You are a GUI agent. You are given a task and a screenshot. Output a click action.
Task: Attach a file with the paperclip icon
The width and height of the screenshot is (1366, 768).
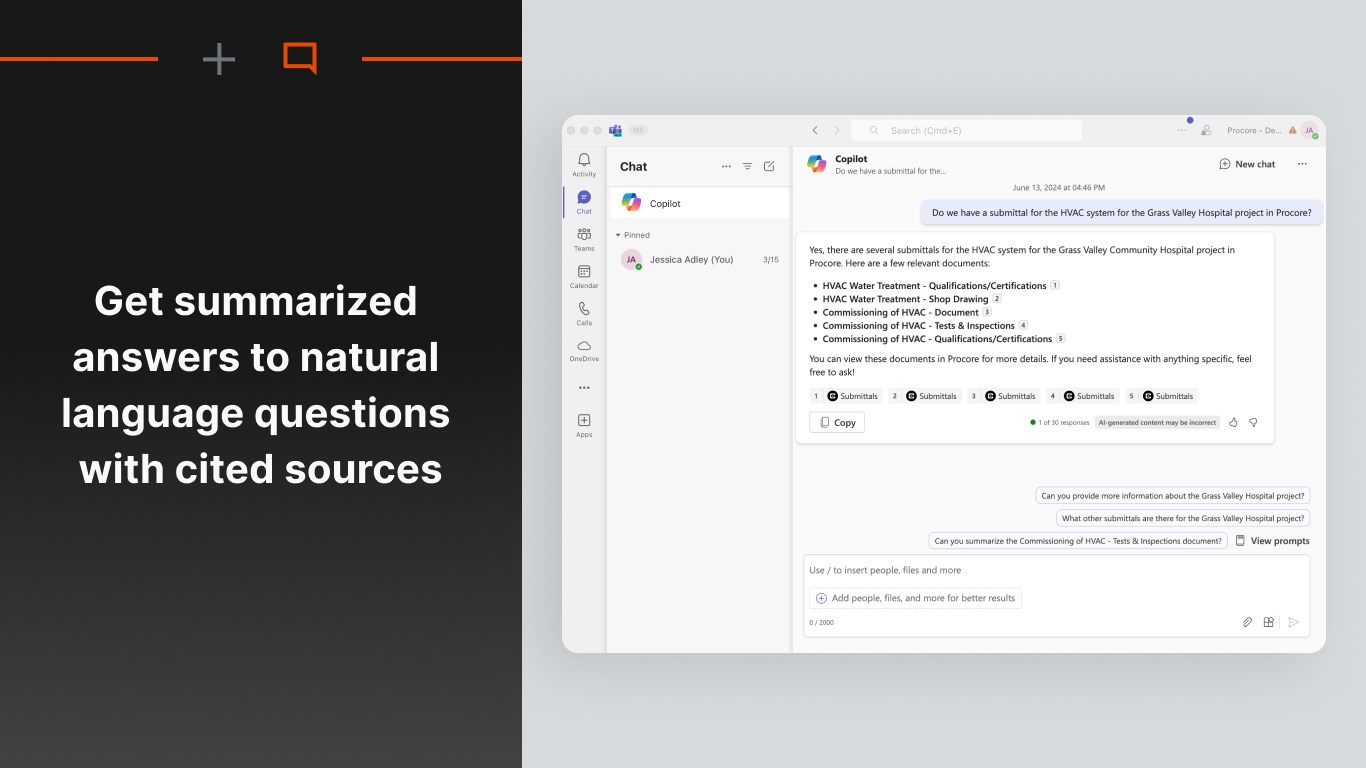(1247, 622)
